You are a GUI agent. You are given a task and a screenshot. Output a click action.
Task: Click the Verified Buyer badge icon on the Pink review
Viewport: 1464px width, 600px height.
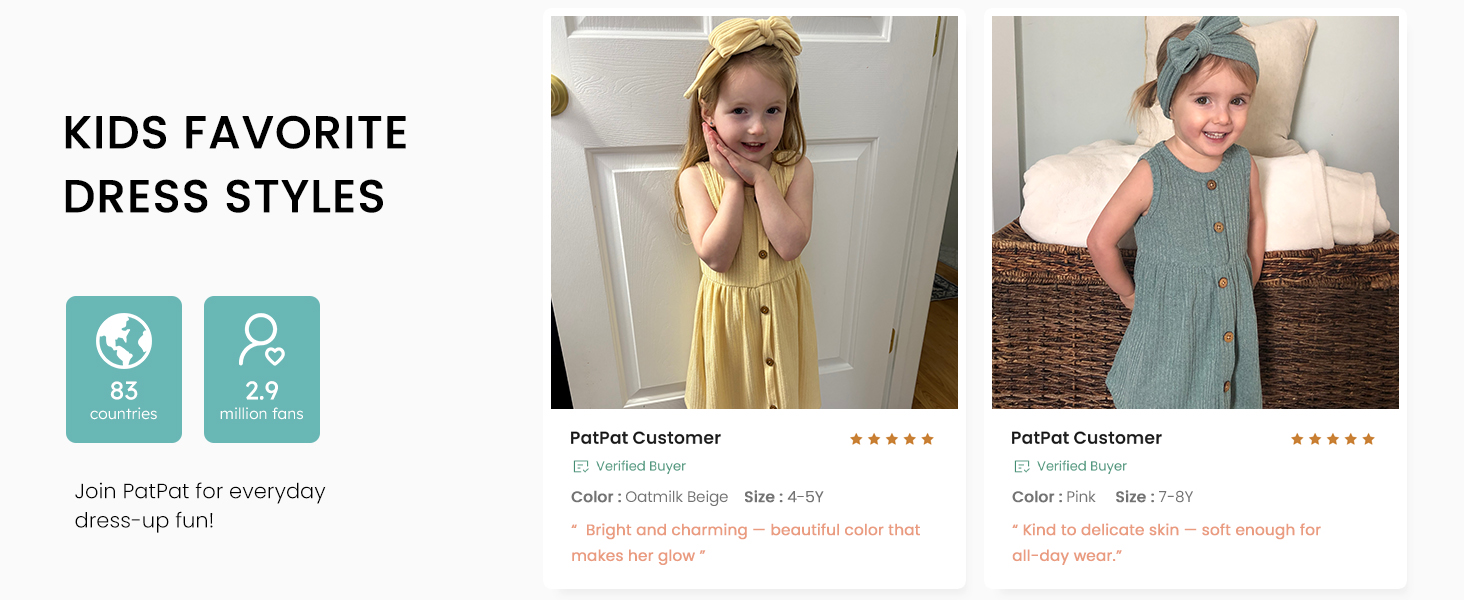tap(1021, 466)
